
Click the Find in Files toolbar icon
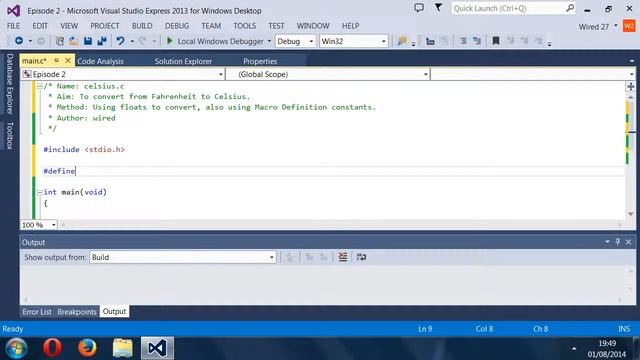point(402,41)
